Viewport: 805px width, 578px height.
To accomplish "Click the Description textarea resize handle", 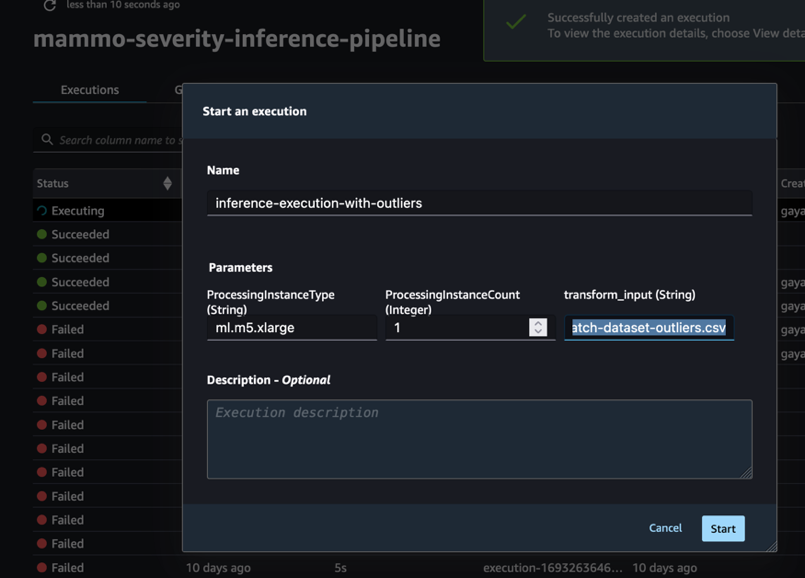I will pyautogui.click(x=746, y=472).
